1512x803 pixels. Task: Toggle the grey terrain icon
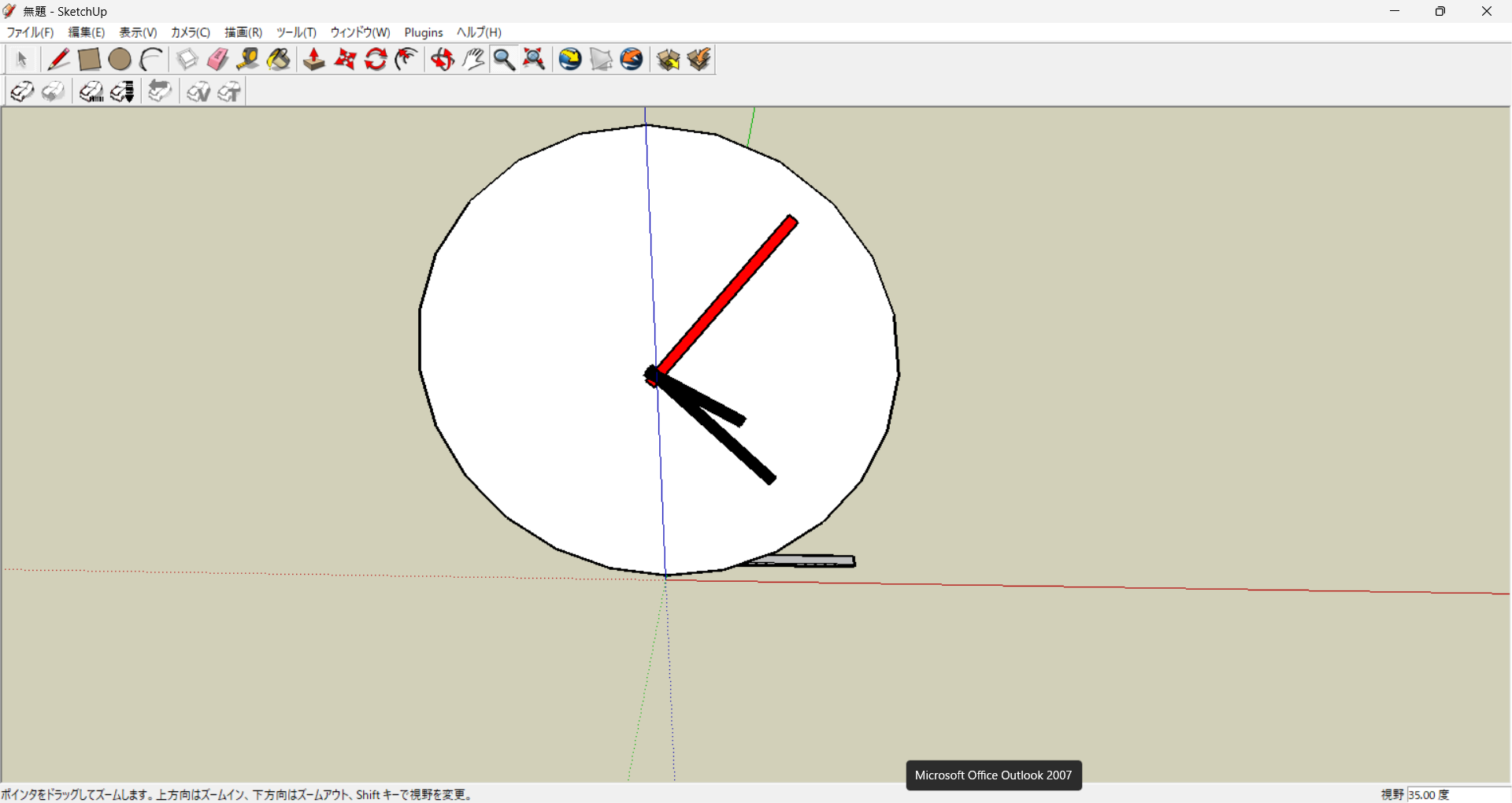(x=601, y=60)
